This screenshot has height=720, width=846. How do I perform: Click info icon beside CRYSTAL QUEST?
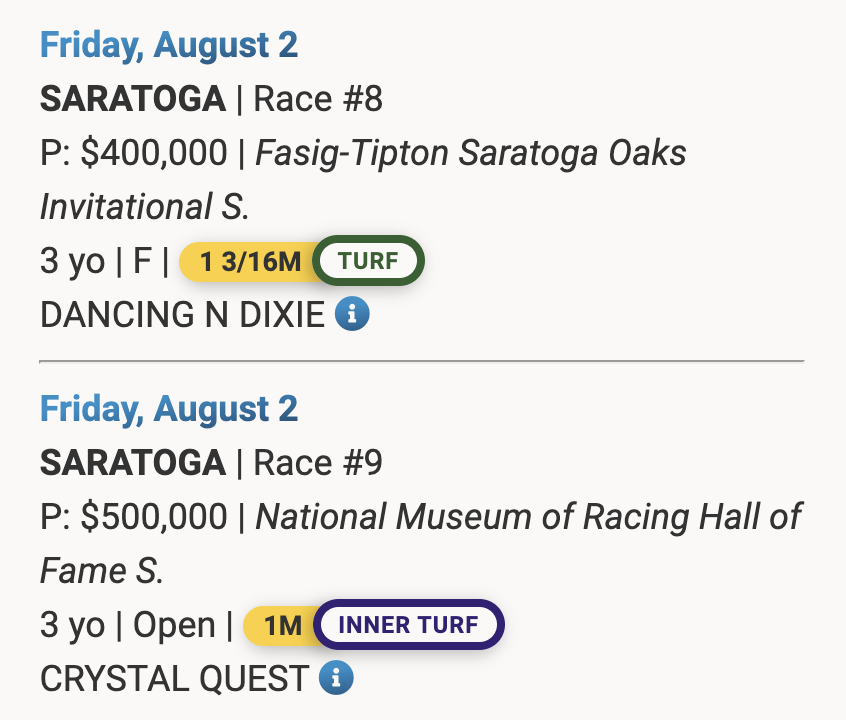pos(336,679)
